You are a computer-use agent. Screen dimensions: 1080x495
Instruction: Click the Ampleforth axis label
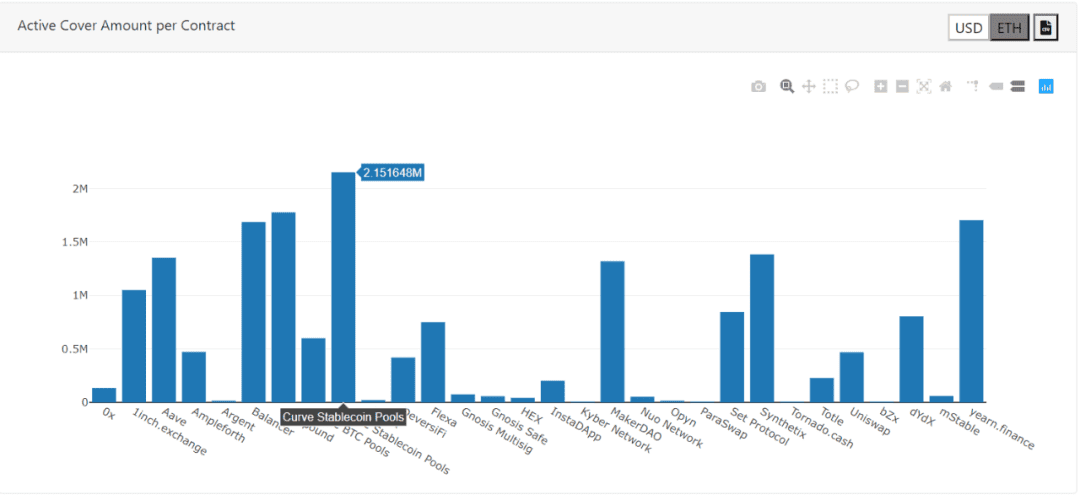click(218, 427)
